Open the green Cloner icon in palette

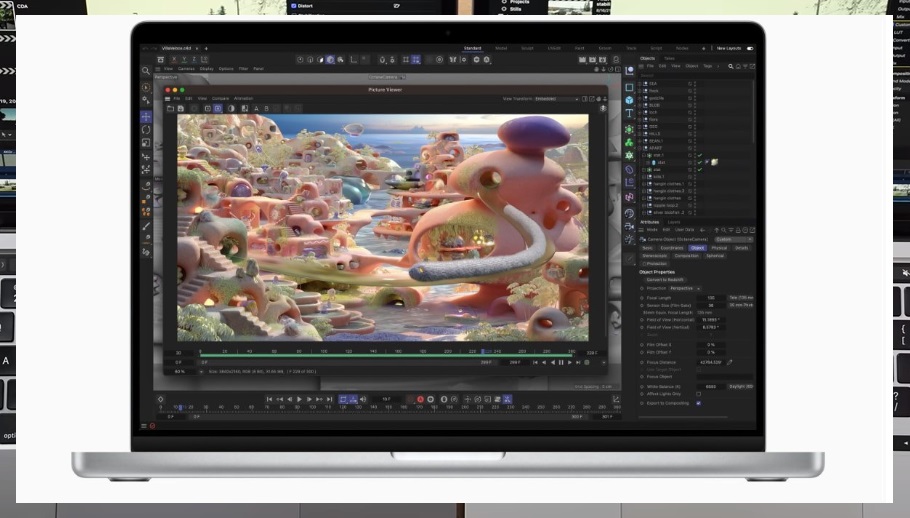(x=629, y=142)
